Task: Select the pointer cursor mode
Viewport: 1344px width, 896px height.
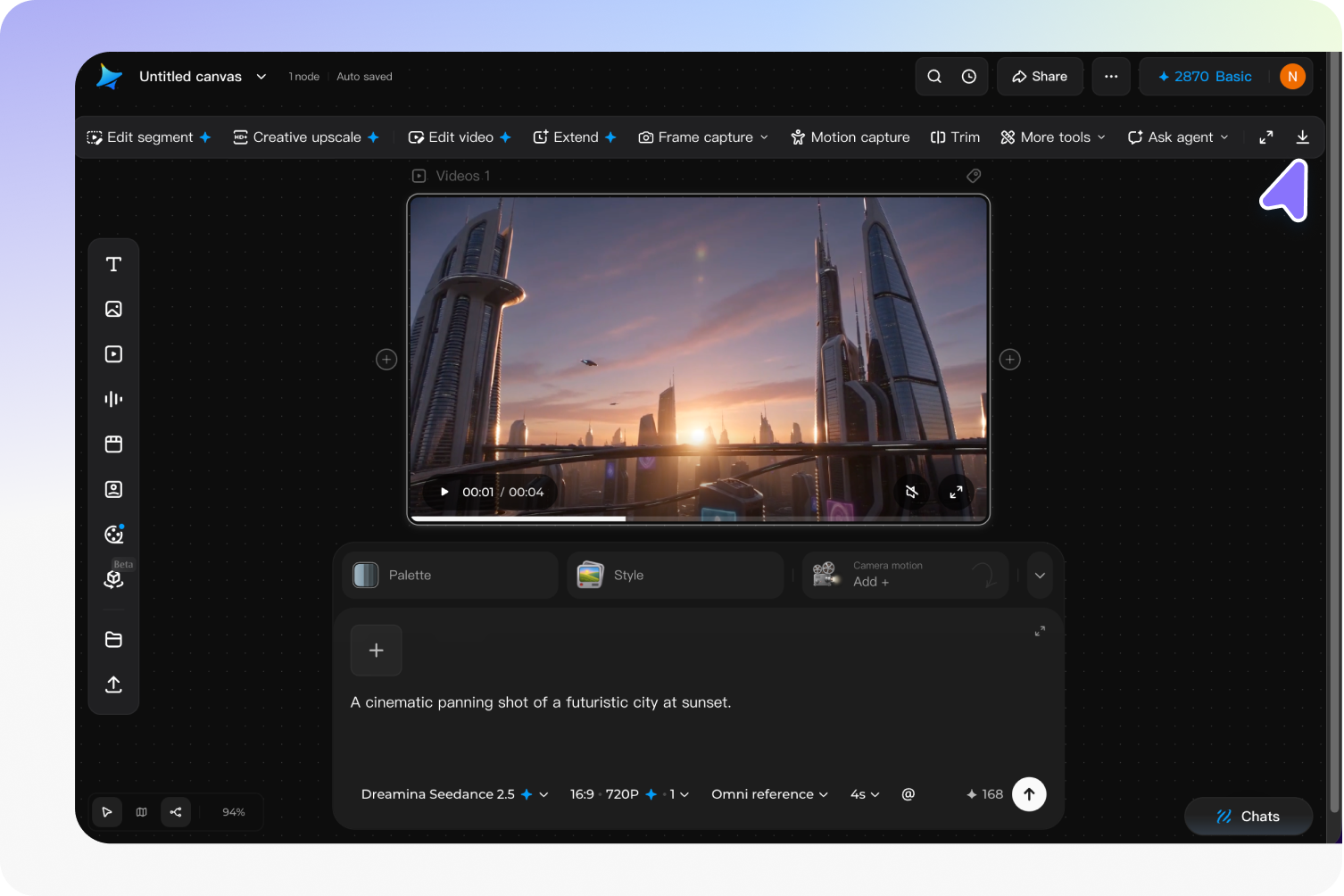Action: (107, 812)
